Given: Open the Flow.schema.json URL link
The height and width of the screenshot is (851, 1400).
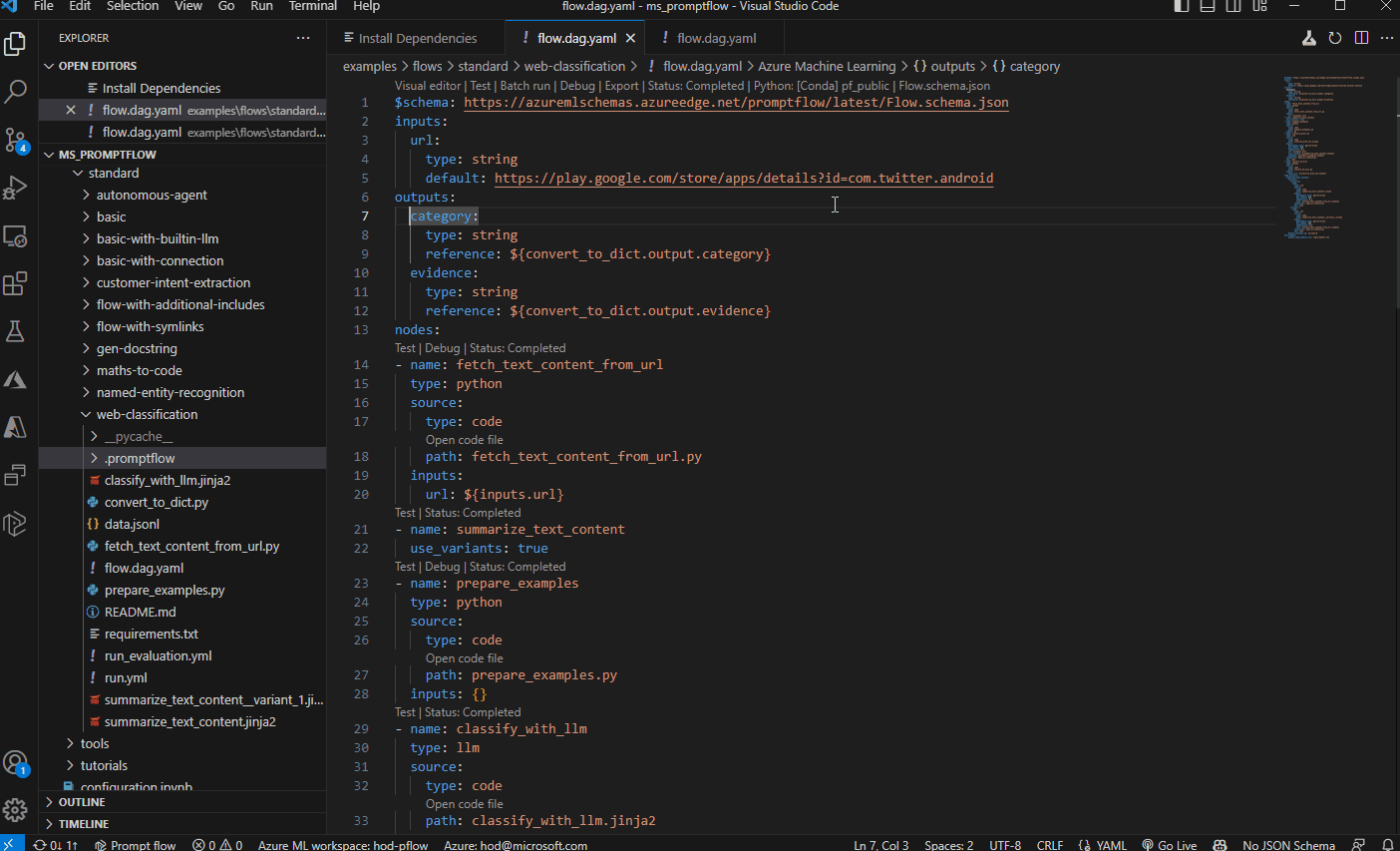Looking at the screenshot, I should [x=736, y=102].
